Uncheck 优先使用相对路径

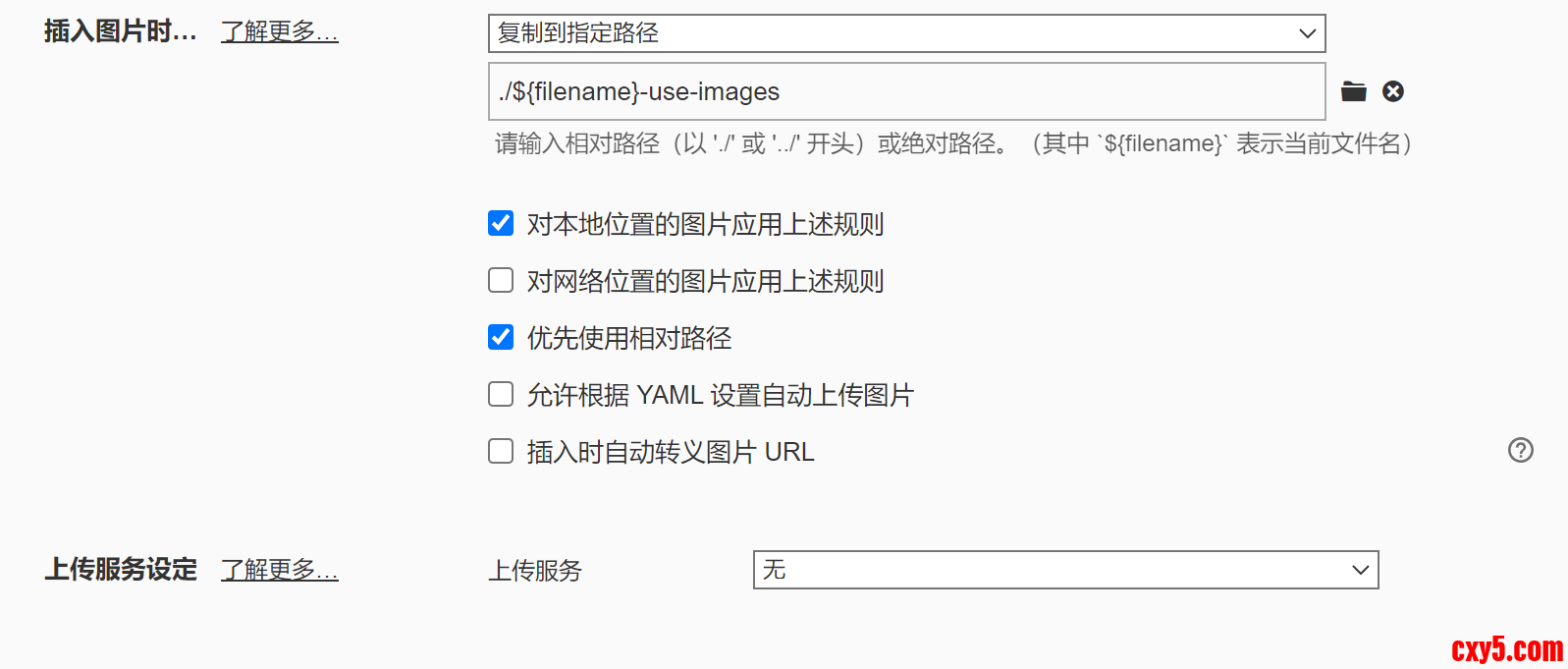pyautogui.click(x=501, y=337)
